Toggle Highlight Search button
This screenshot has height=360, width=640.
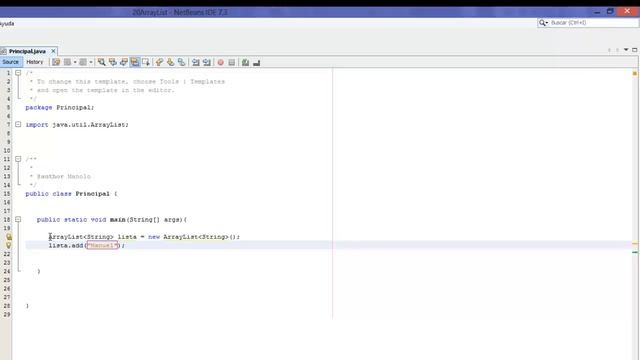(x=135, y=62)
